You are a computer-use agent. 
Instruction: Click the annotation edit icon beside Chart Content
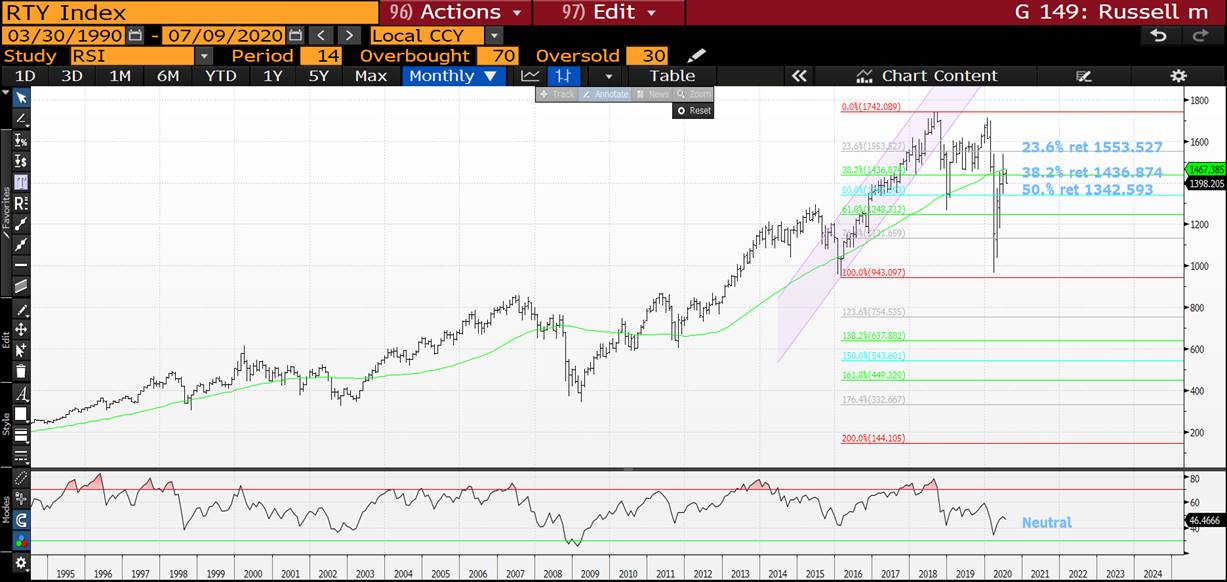tap(1084, 76)
